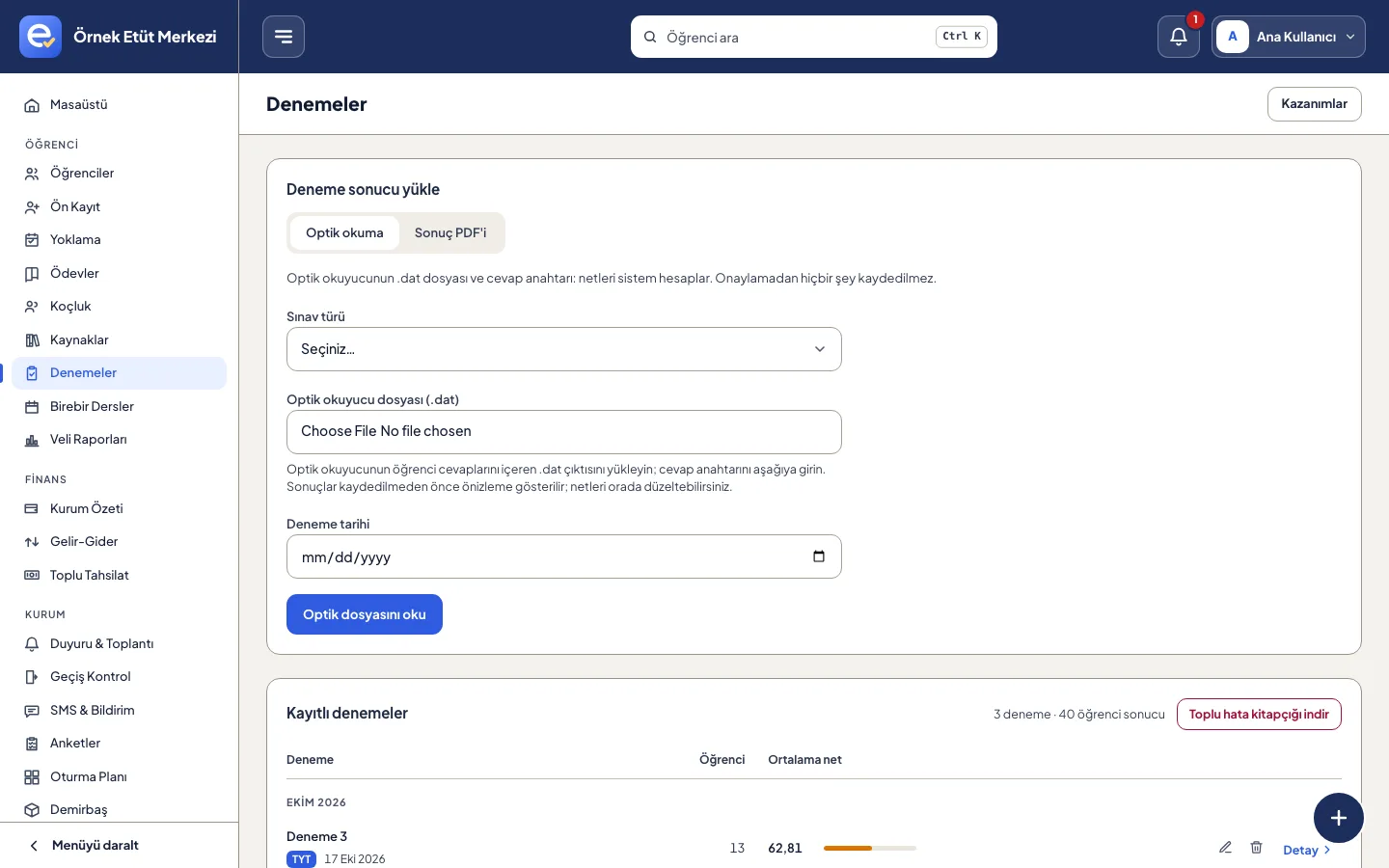Click Toplu hata kitapçığı indir button

point(1259,715)
